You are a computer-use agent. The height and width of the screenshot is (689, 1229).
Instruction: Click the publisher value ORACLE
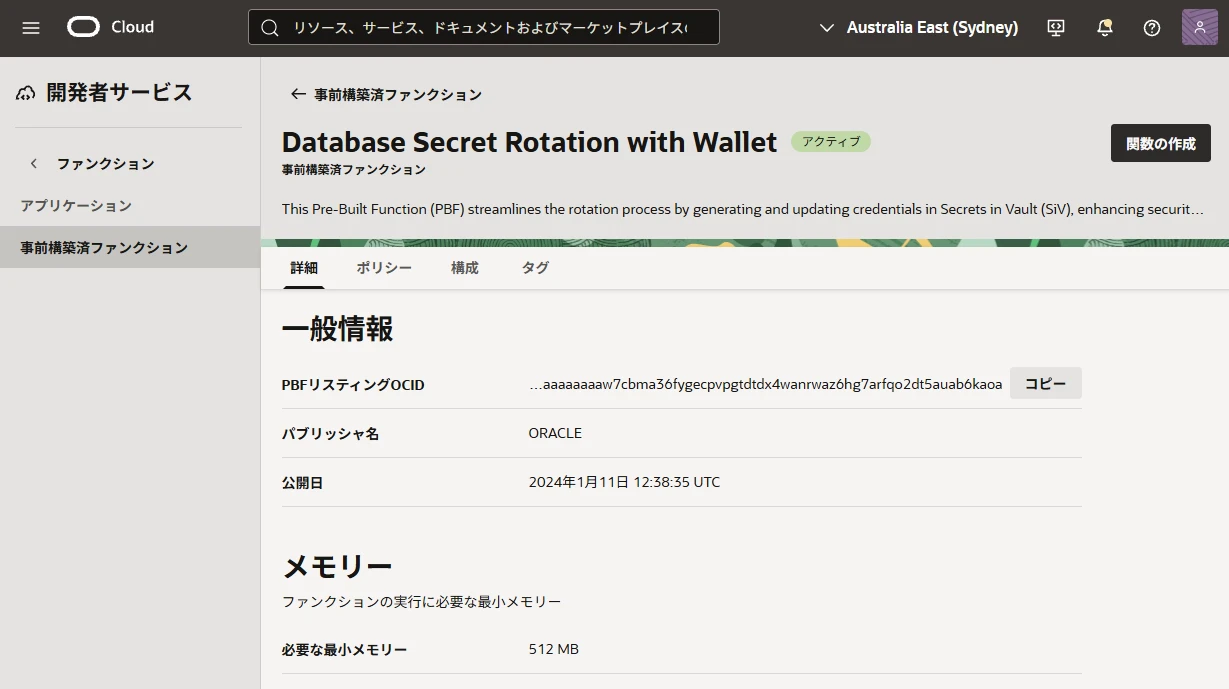555,433
